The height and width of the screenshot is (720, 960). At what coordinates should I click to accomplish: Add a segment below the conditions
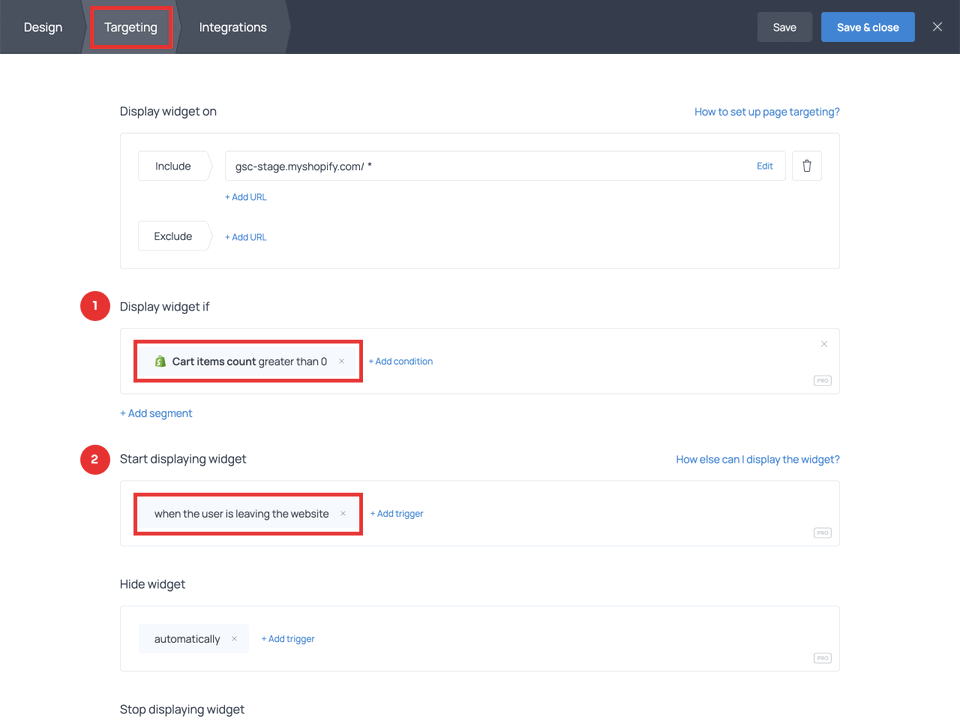click(156, 413)
